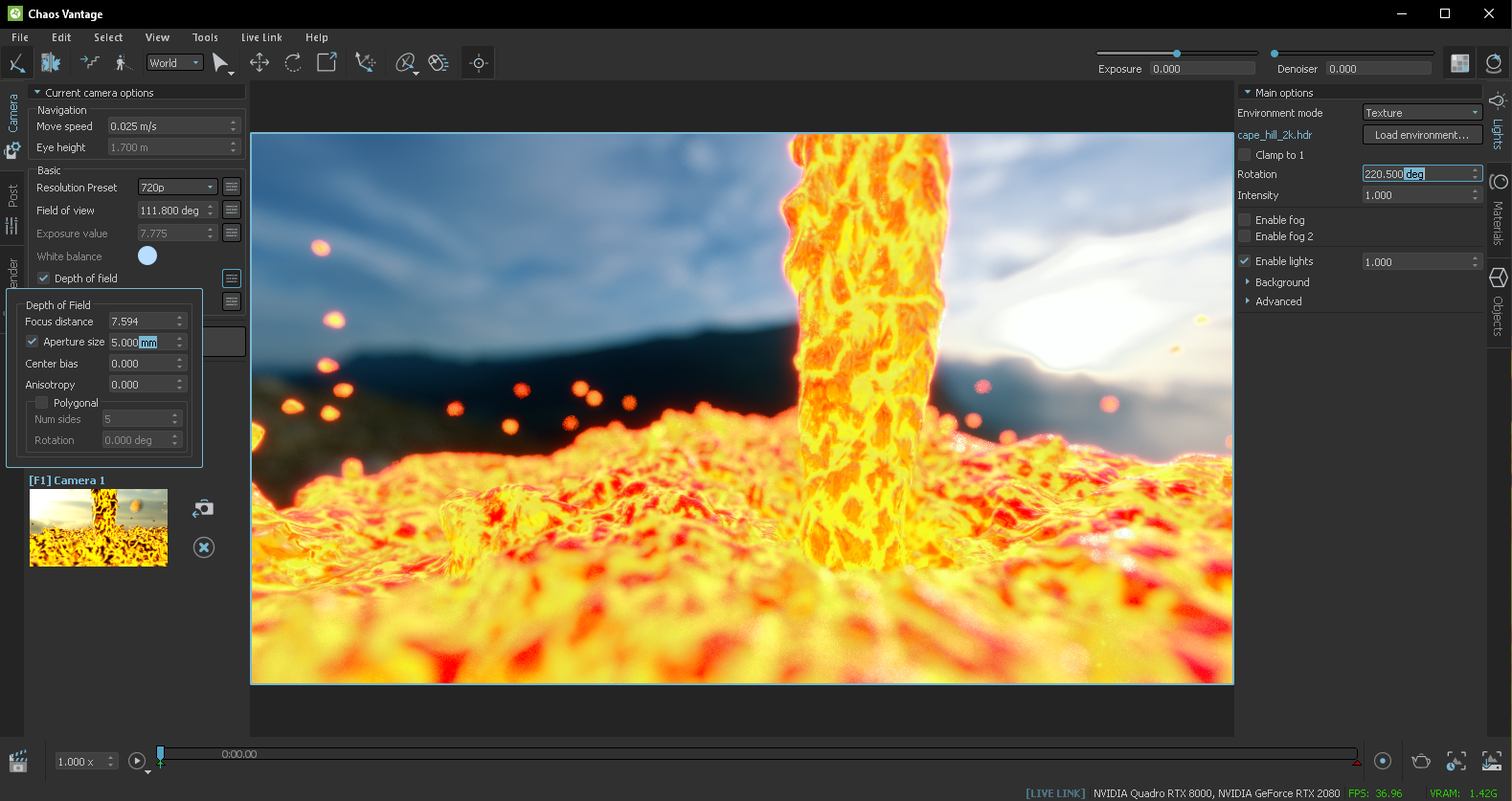Click the save image snapshot icon
The width and height of the screenshot is (1512, 801).
pyautogui.click(x=1492, y=761)
